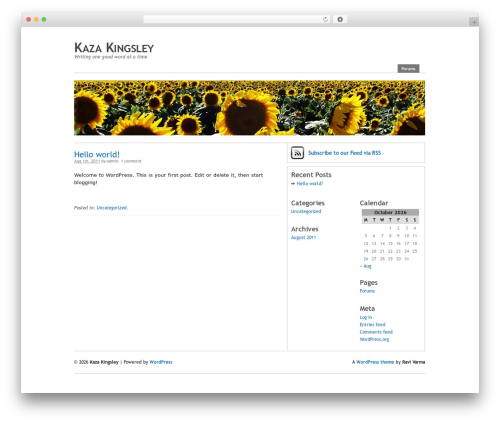
Task: Click the Log in link
Action: point(366,317)
